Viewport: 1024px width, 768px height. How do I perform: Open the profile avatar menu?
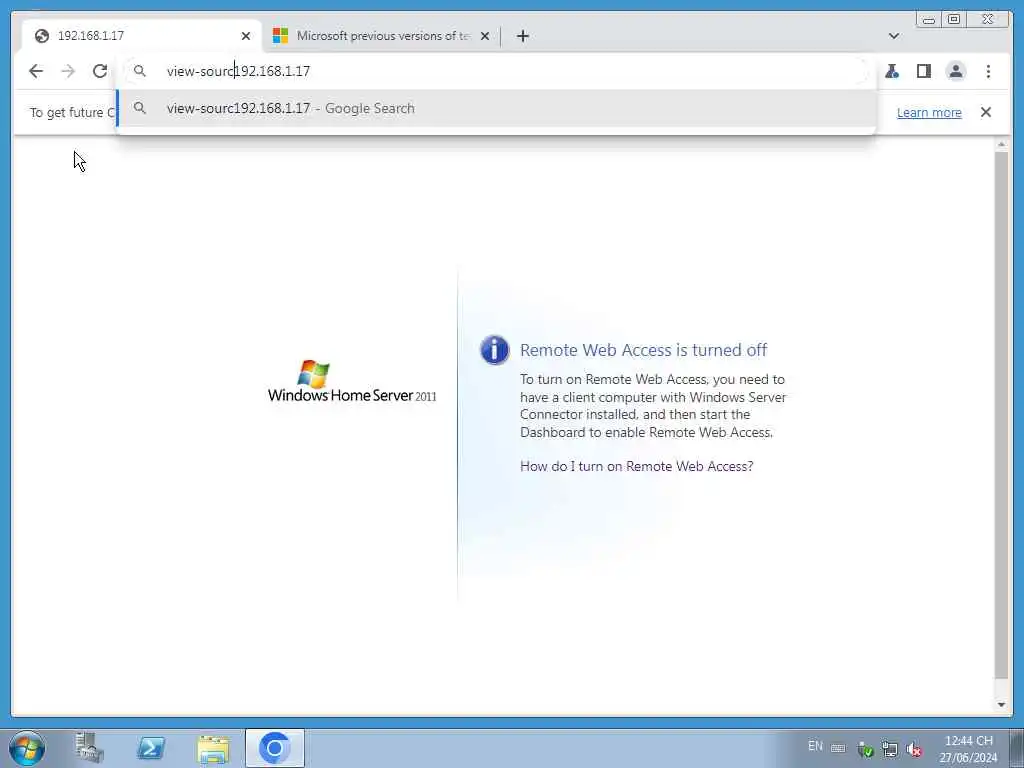[x=956, y=71]
